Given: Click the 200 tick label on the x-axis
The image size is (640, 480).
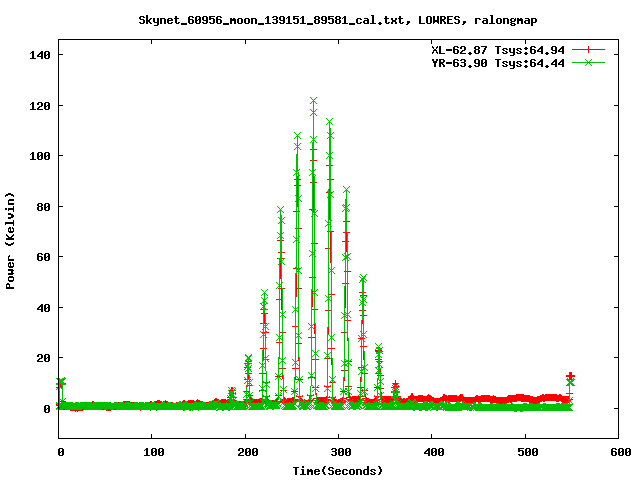Looking at the screenshot, I should click(246, 453).
